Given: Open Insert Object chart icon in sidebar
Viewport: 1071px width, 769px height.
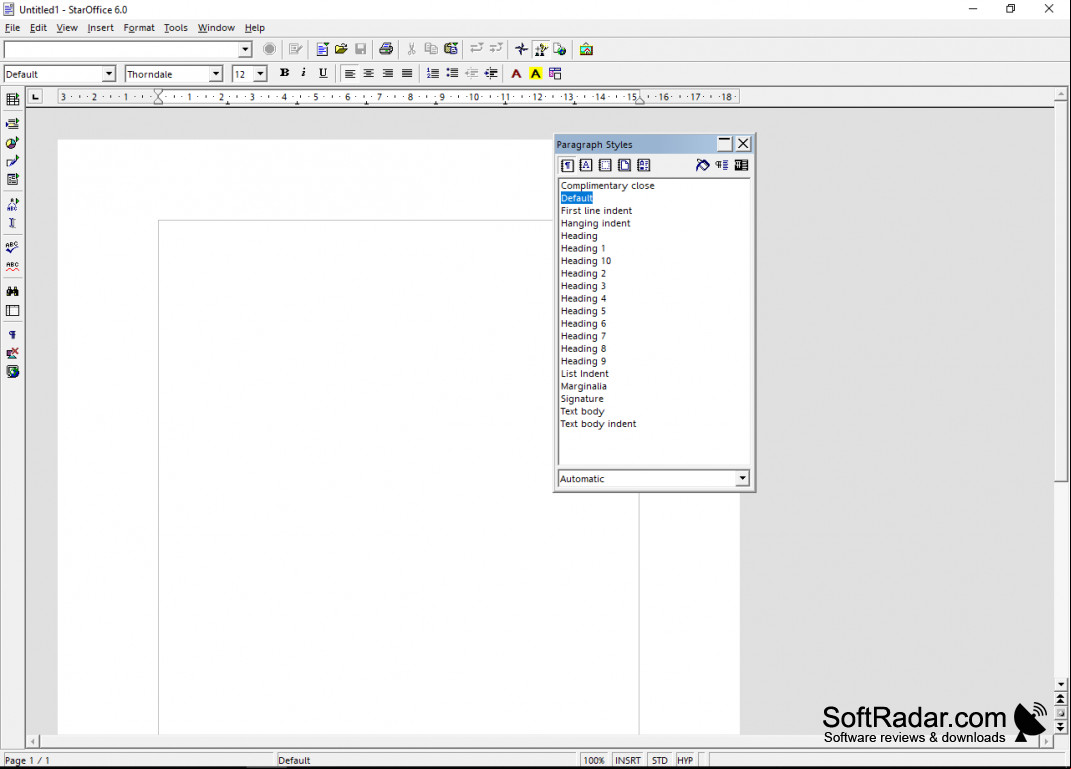Looking at the screenshot, I should coord(12,143).
